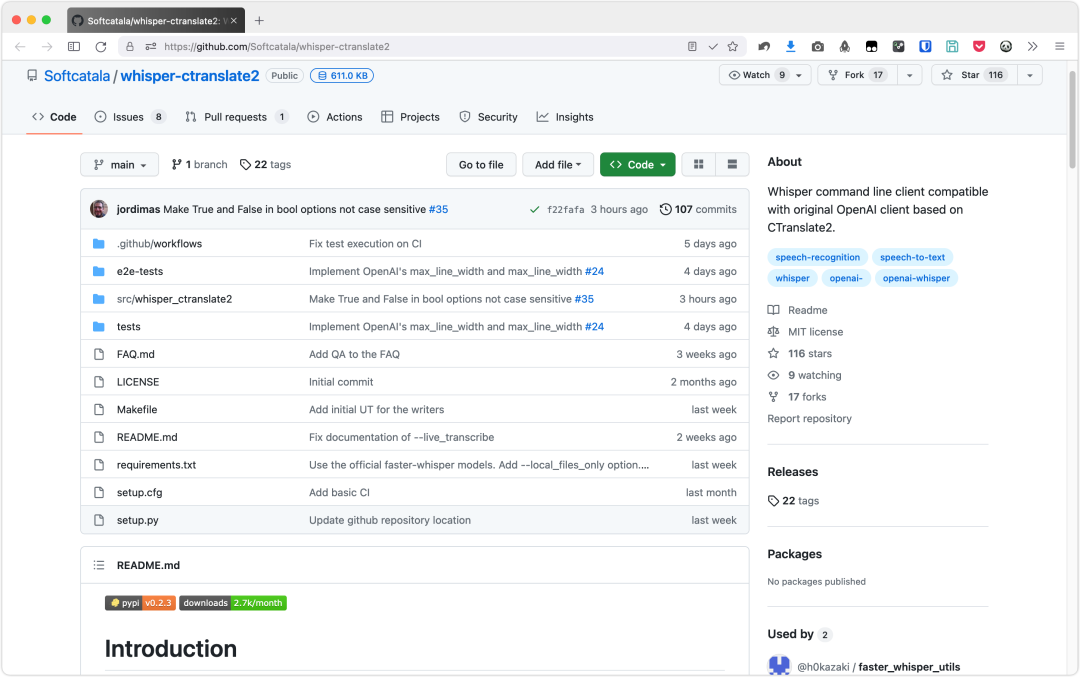Click the 1 branch link
The image size is (1080, 677).
199,165
